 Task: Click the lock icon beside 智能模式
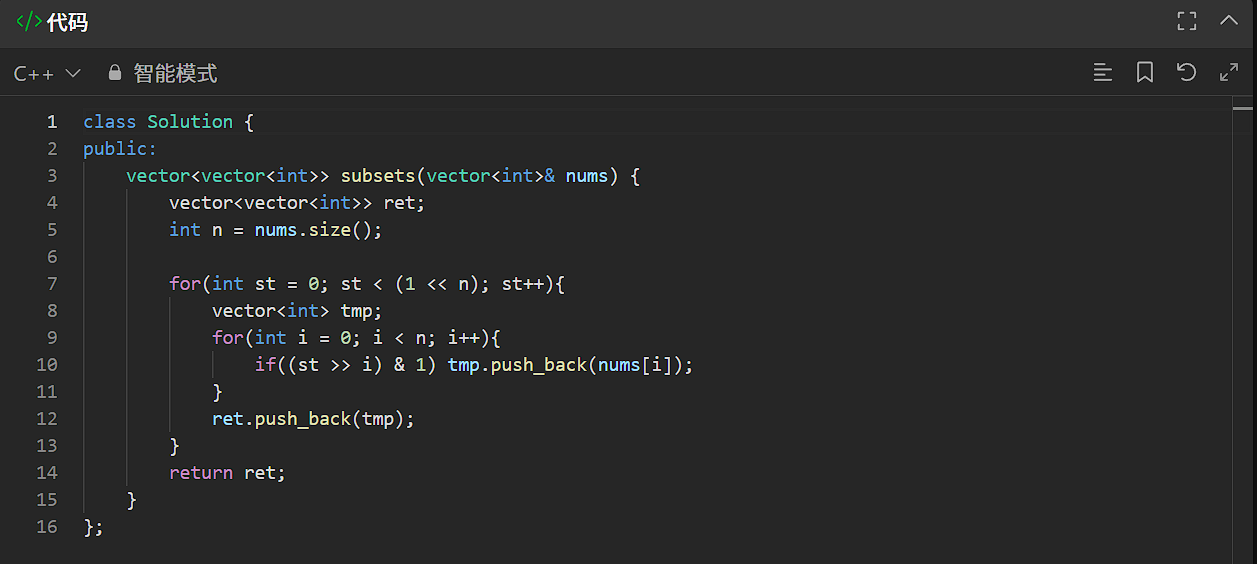tap(114, 73)
